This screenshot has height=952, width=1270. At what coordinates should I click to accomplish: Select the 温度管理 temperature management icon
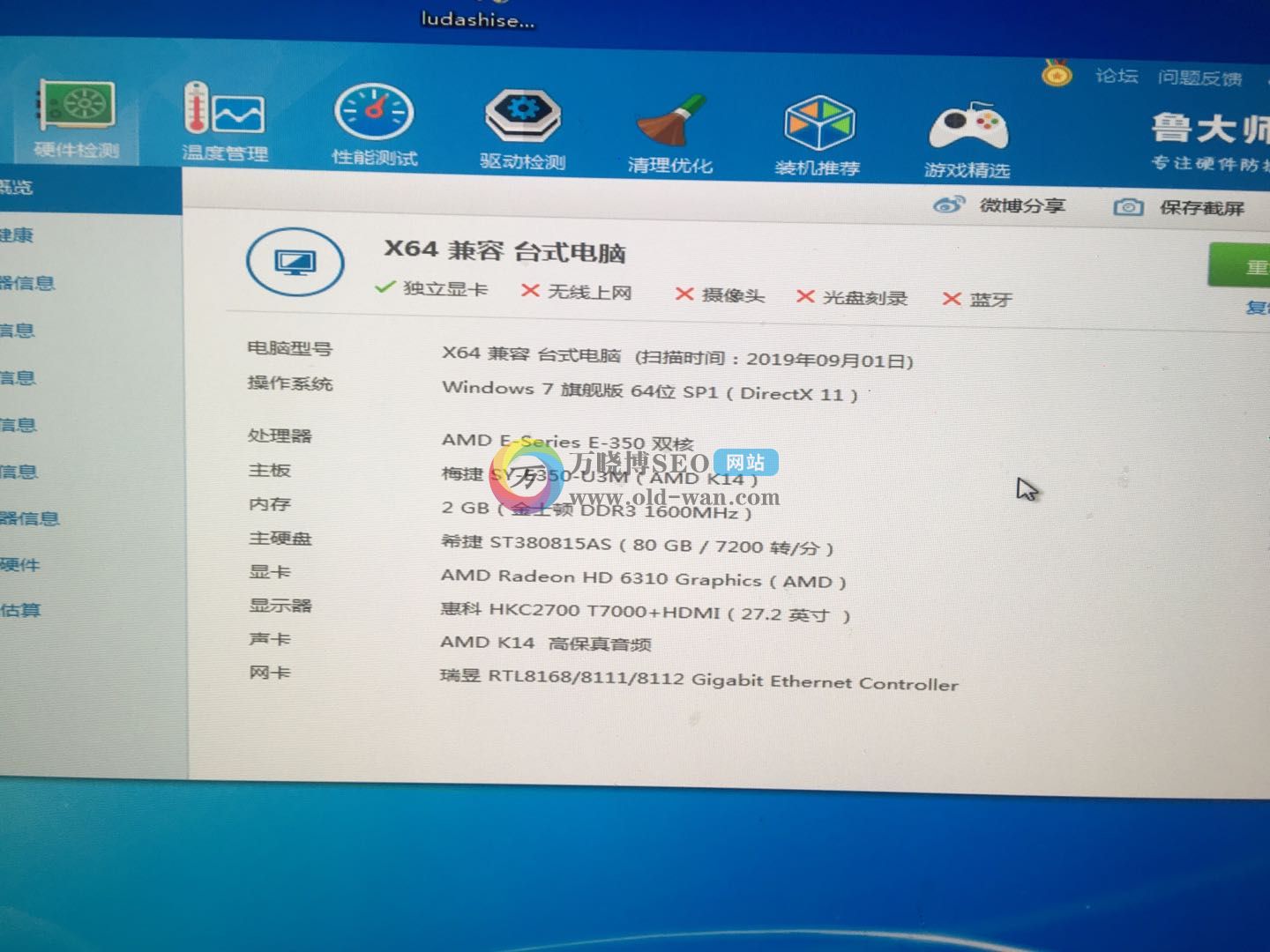click(225, 123)
